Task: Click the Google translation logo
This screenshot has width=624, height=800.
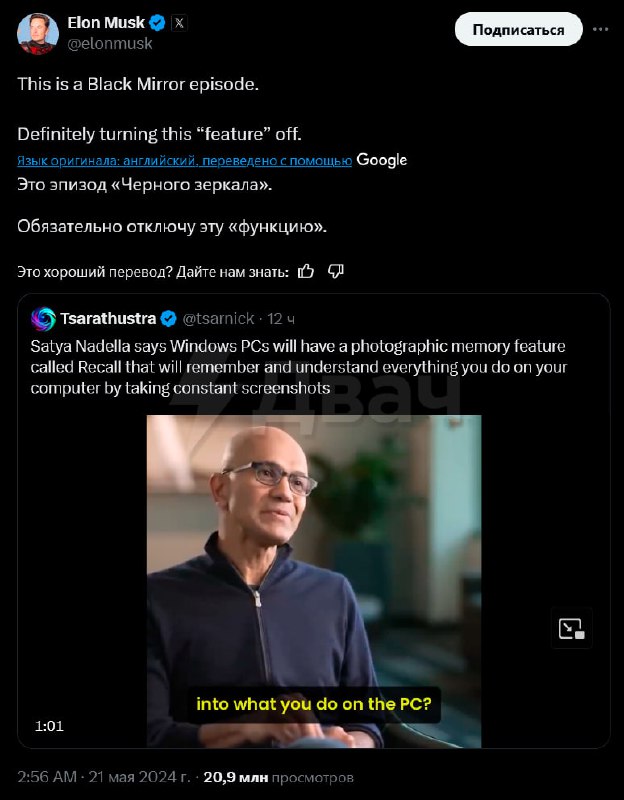Action: point(382,160)
